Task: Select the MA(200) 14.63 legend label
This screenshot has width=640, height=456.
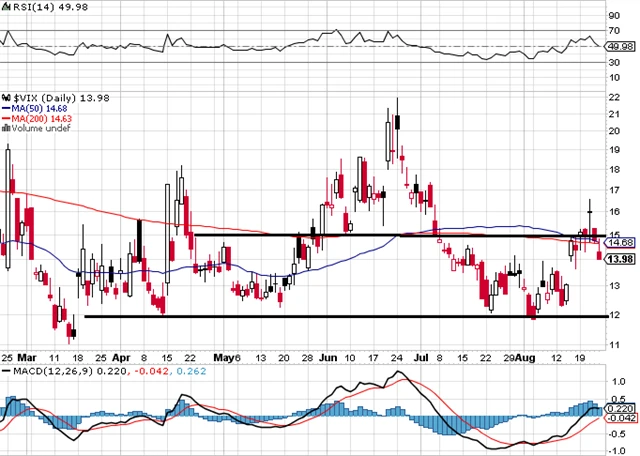Action: 39,117
